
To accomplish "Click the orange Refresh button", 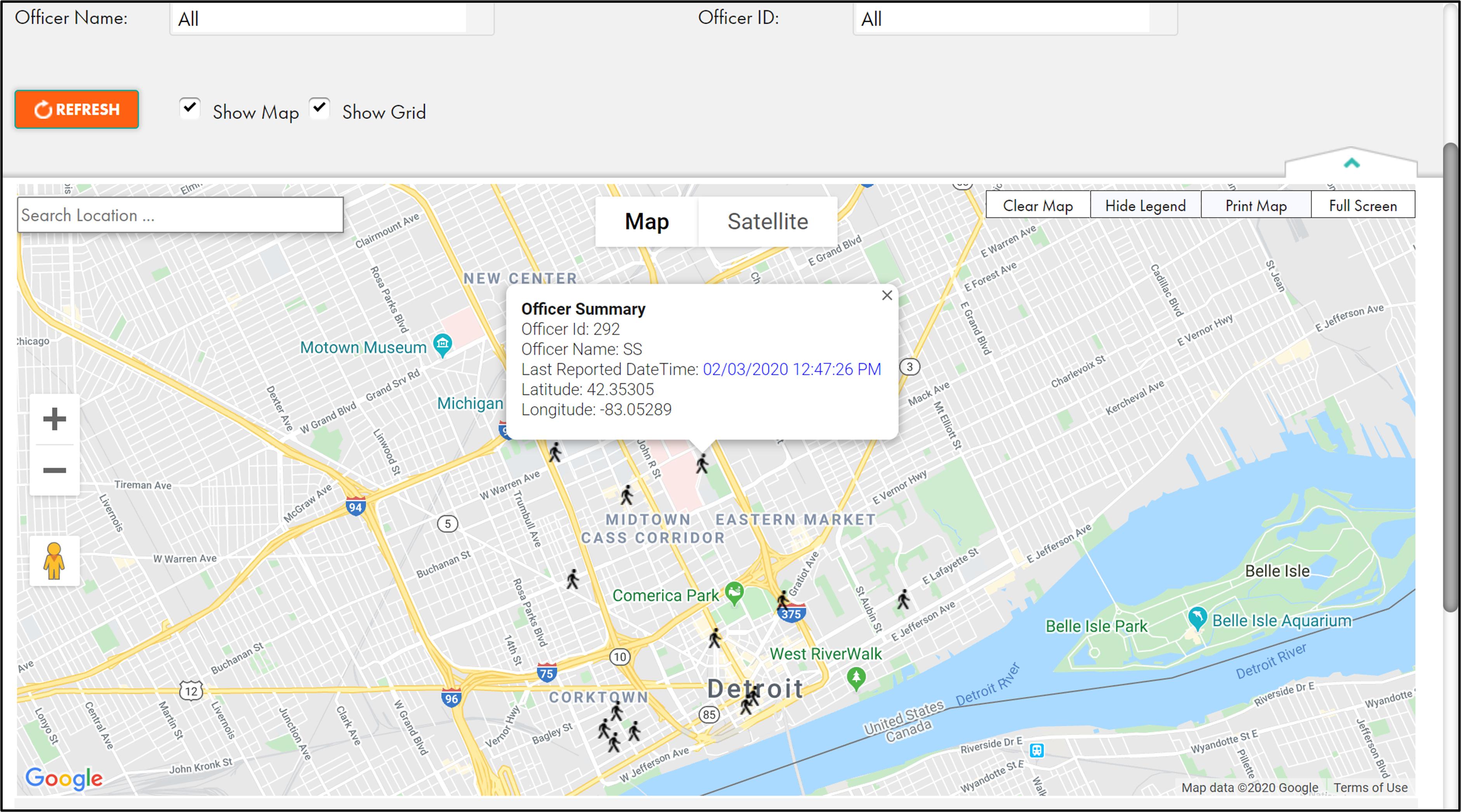I will [76, 109].
